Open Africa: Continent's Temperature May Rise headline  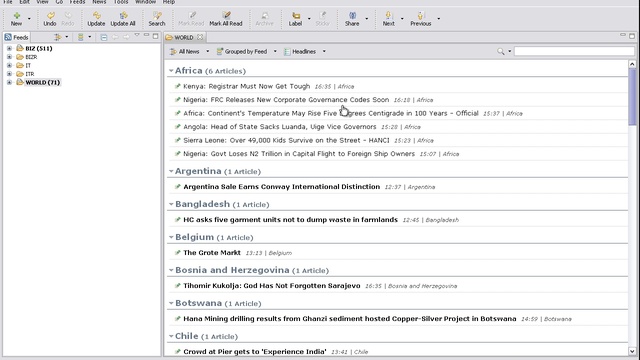(x=331, y=113)
